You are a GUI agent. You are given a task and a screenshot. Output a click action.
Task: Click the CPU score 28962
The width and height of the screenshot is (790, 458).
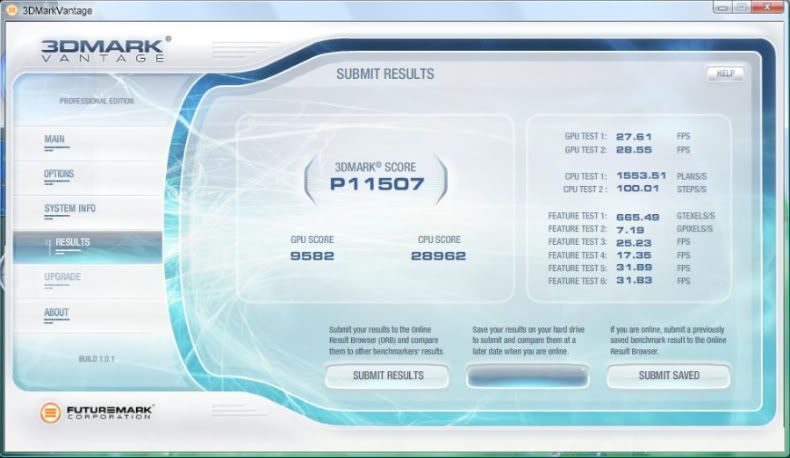(x=438, y=256)
